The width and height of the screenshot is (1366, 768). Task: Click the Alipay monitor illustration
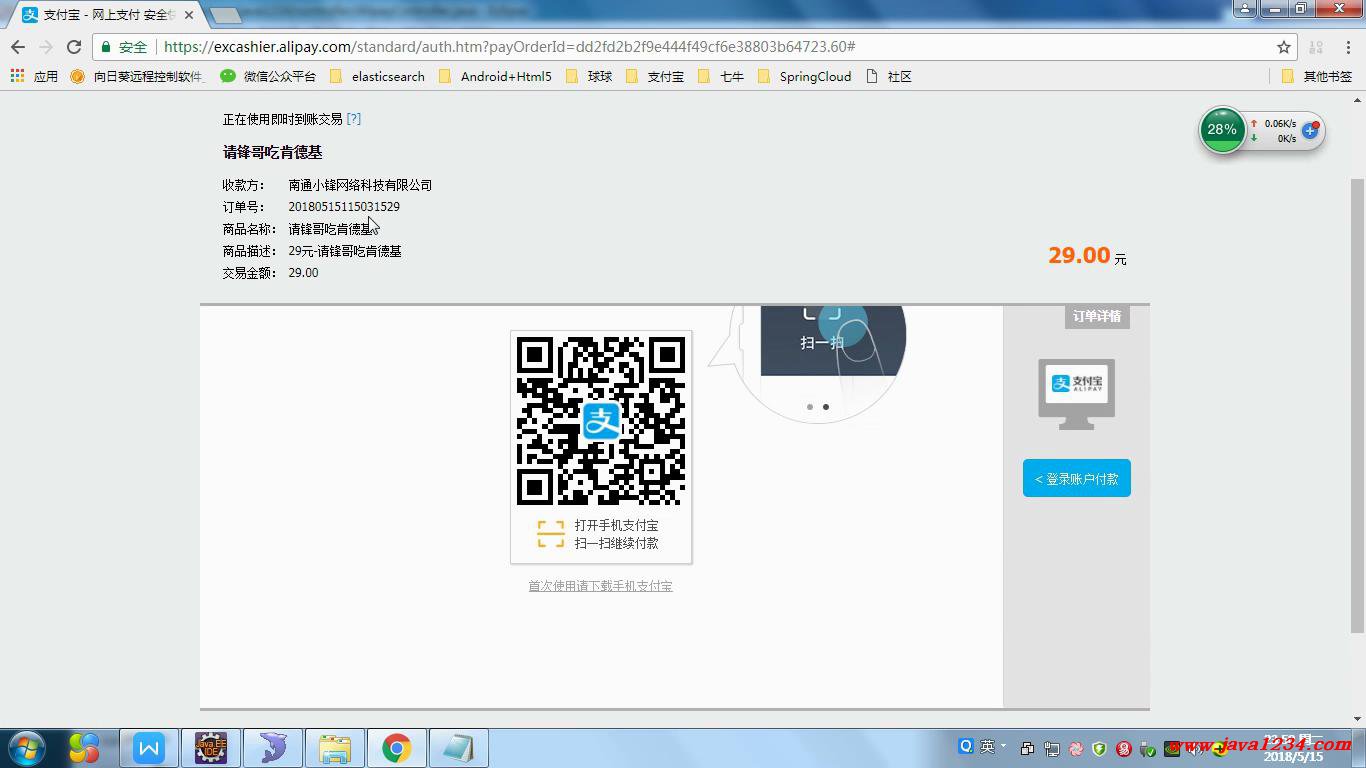pos(1077,394)
